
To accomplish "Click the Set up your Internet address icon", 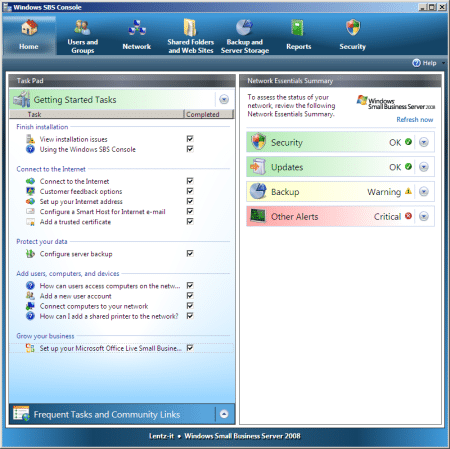I will [30, 201].
